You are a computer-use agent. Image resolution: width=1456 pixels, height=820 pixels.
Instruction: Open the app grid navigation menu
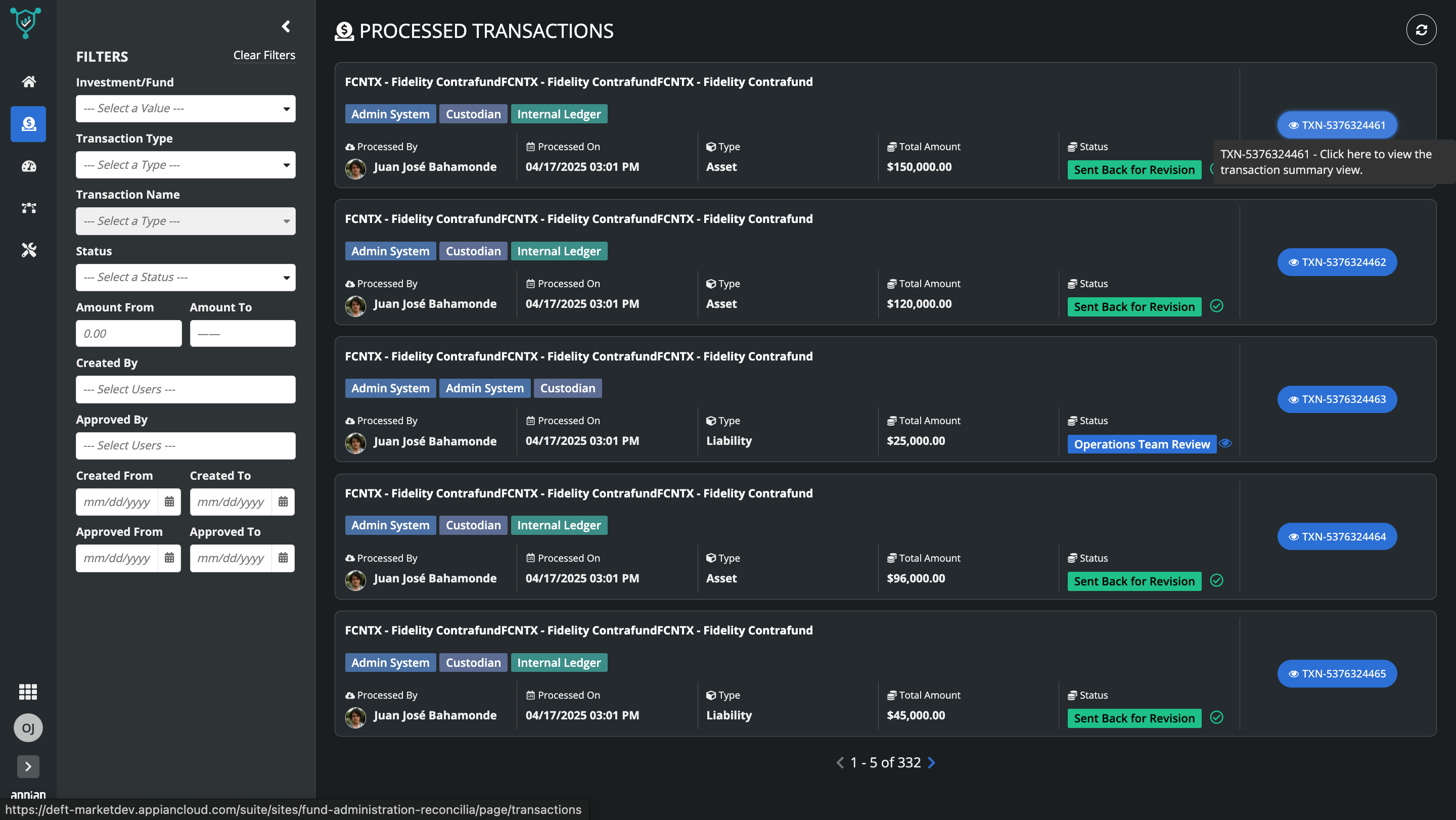(x=28, y=691)
